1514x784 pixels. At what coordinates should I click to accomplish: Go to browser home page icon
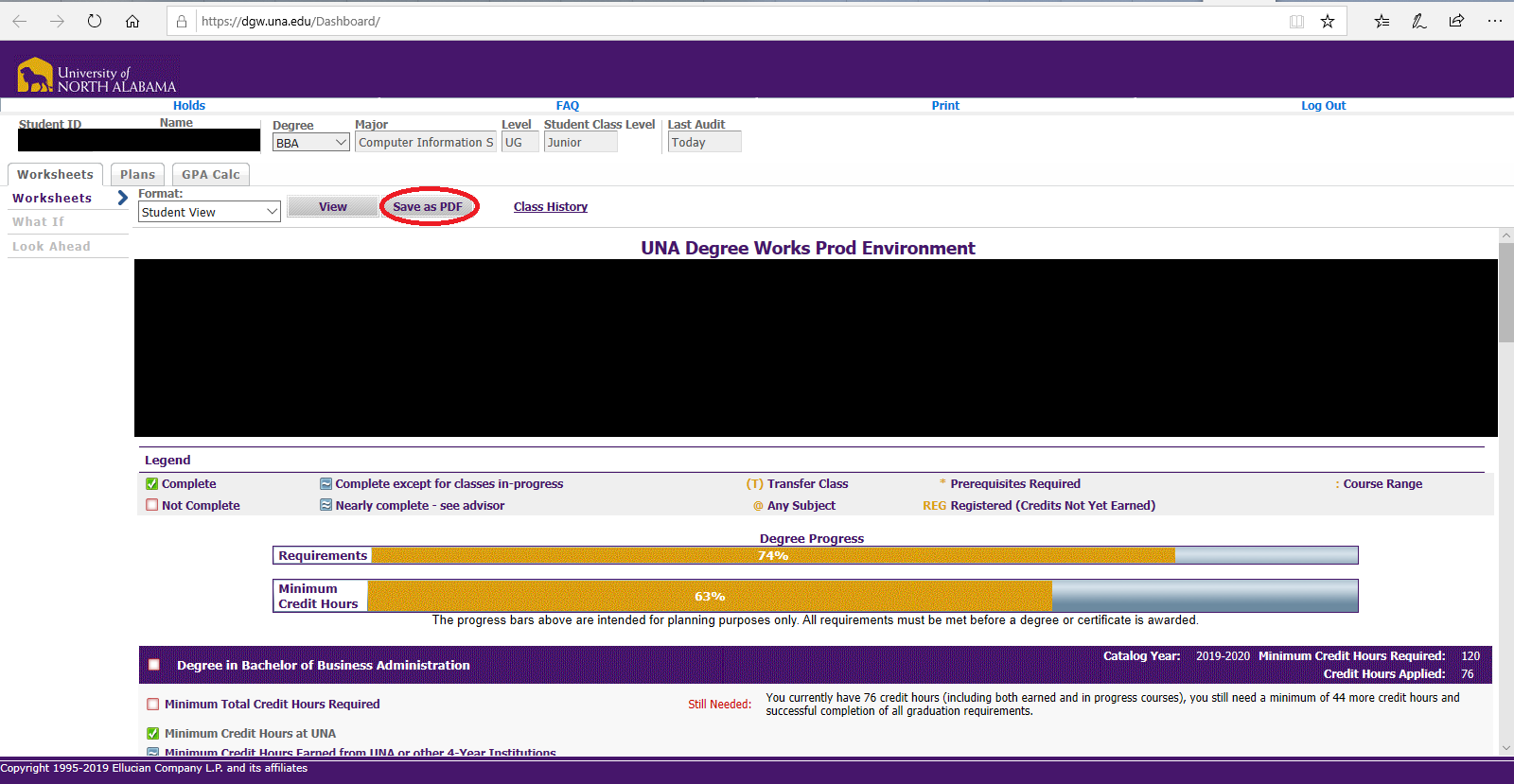point(132,21)
